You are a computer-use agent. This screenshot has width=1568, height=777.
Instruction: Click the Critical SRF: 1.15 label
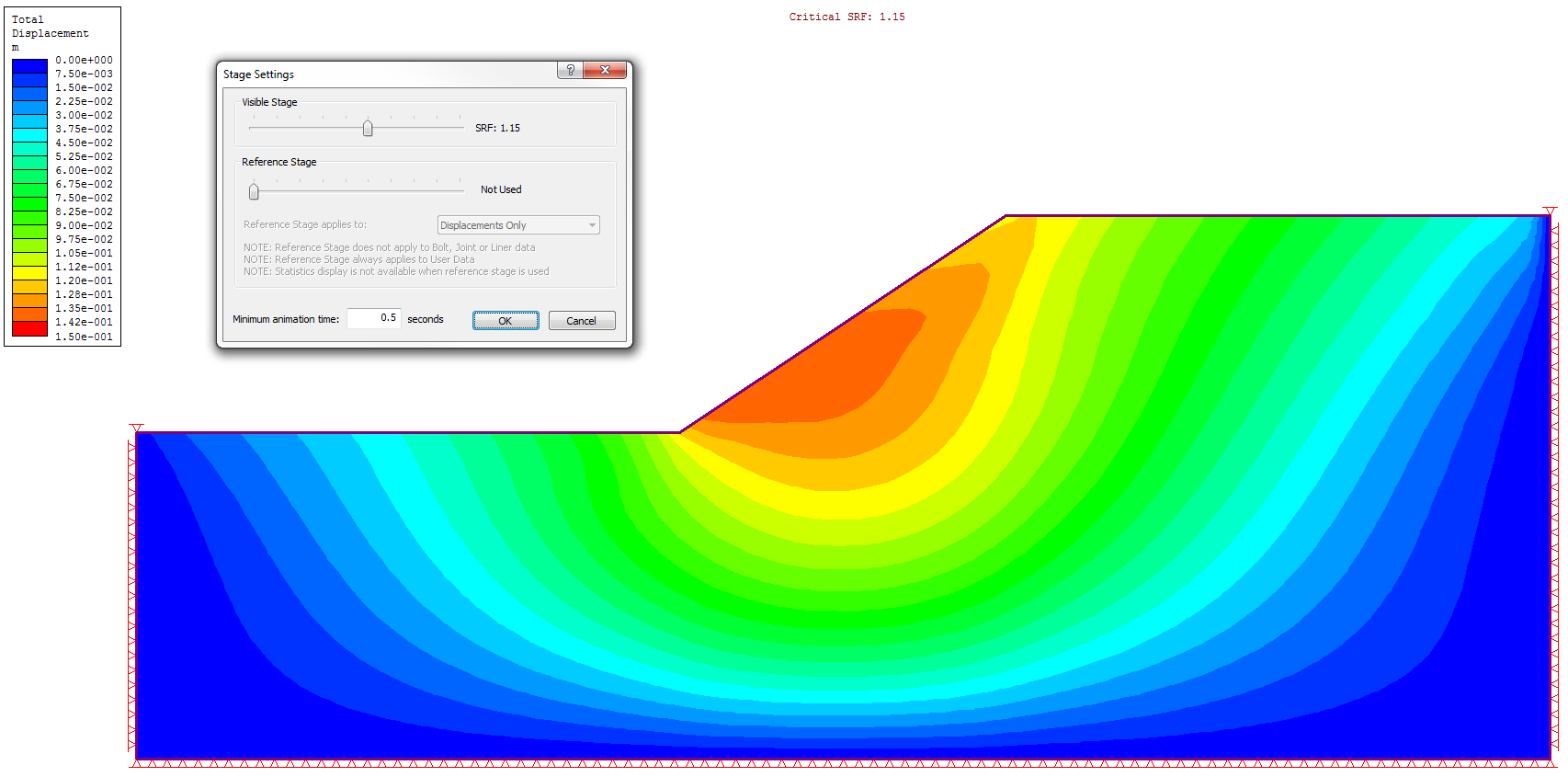(x=846, y=17)
